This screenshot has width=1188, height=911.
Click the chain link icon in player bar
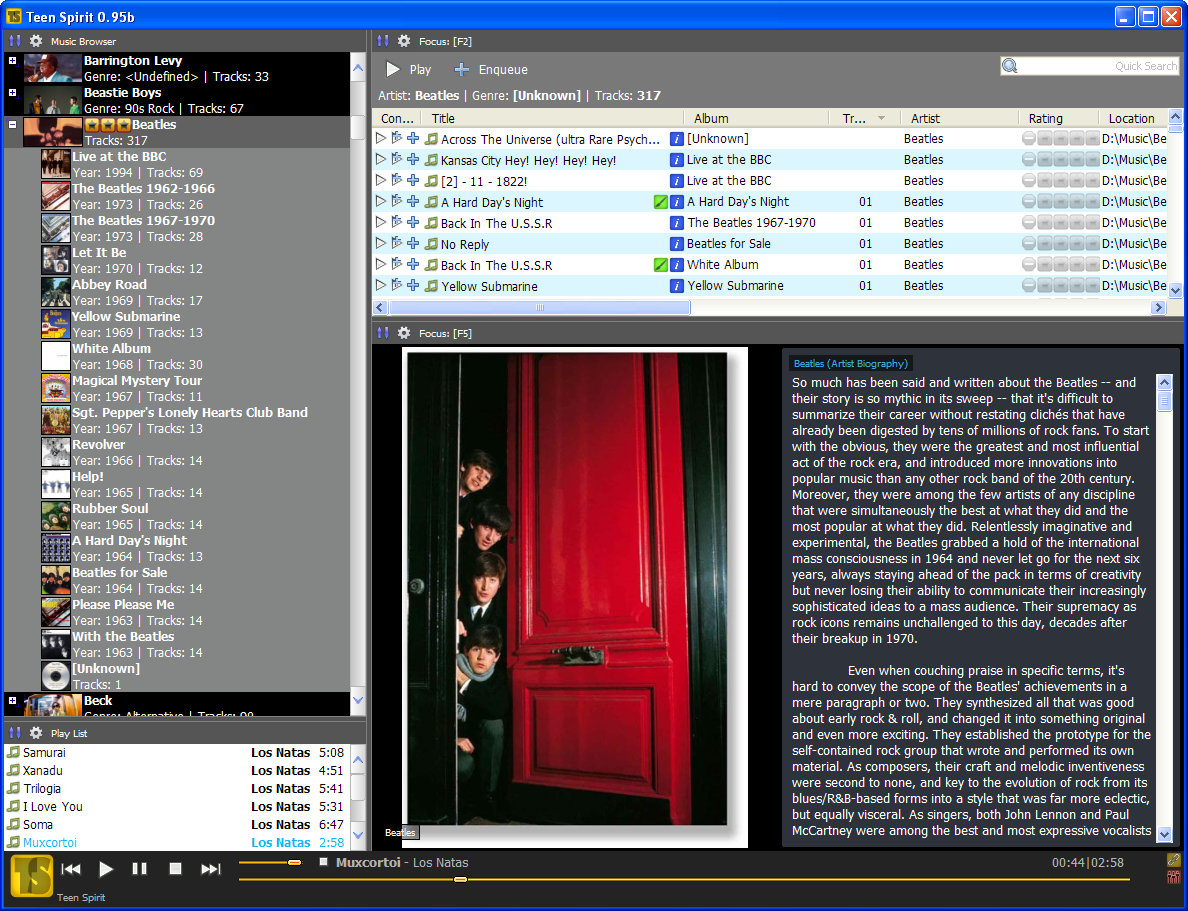(1173, 859)
